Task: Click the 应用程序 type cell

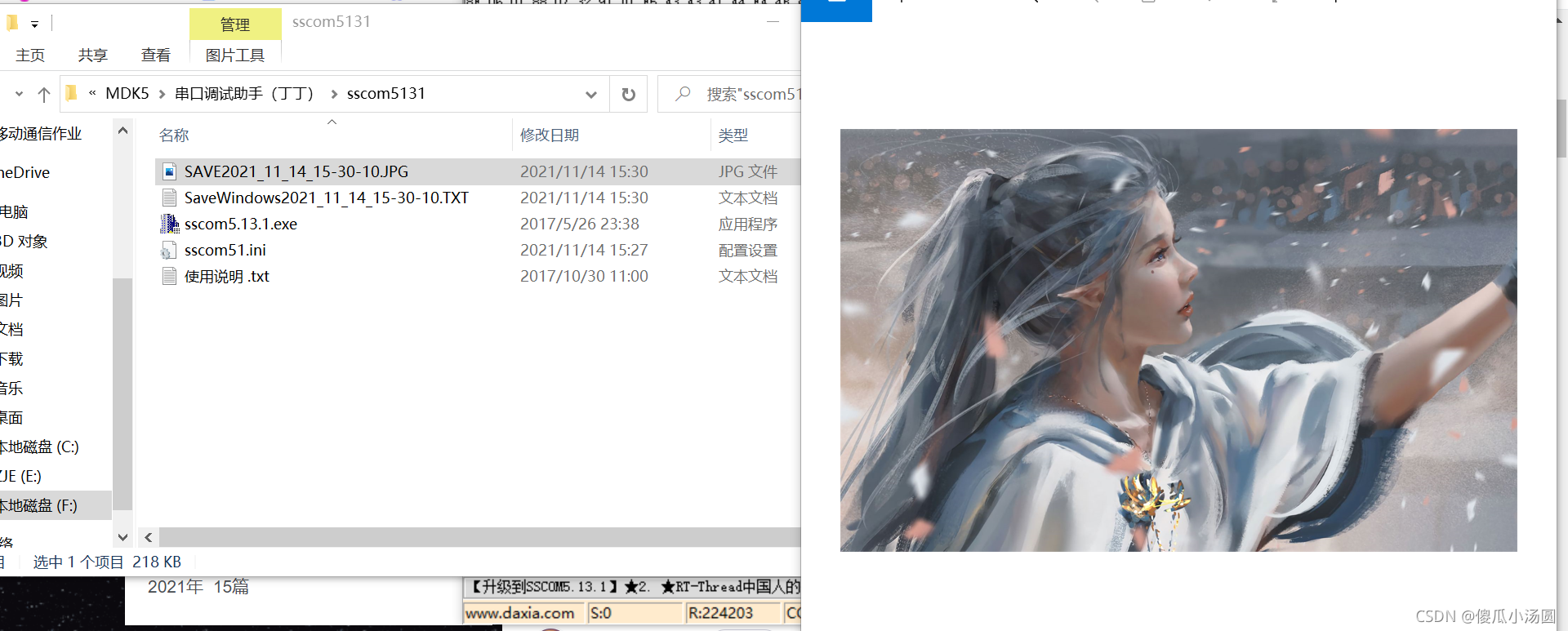Action: tap(748, 224)
